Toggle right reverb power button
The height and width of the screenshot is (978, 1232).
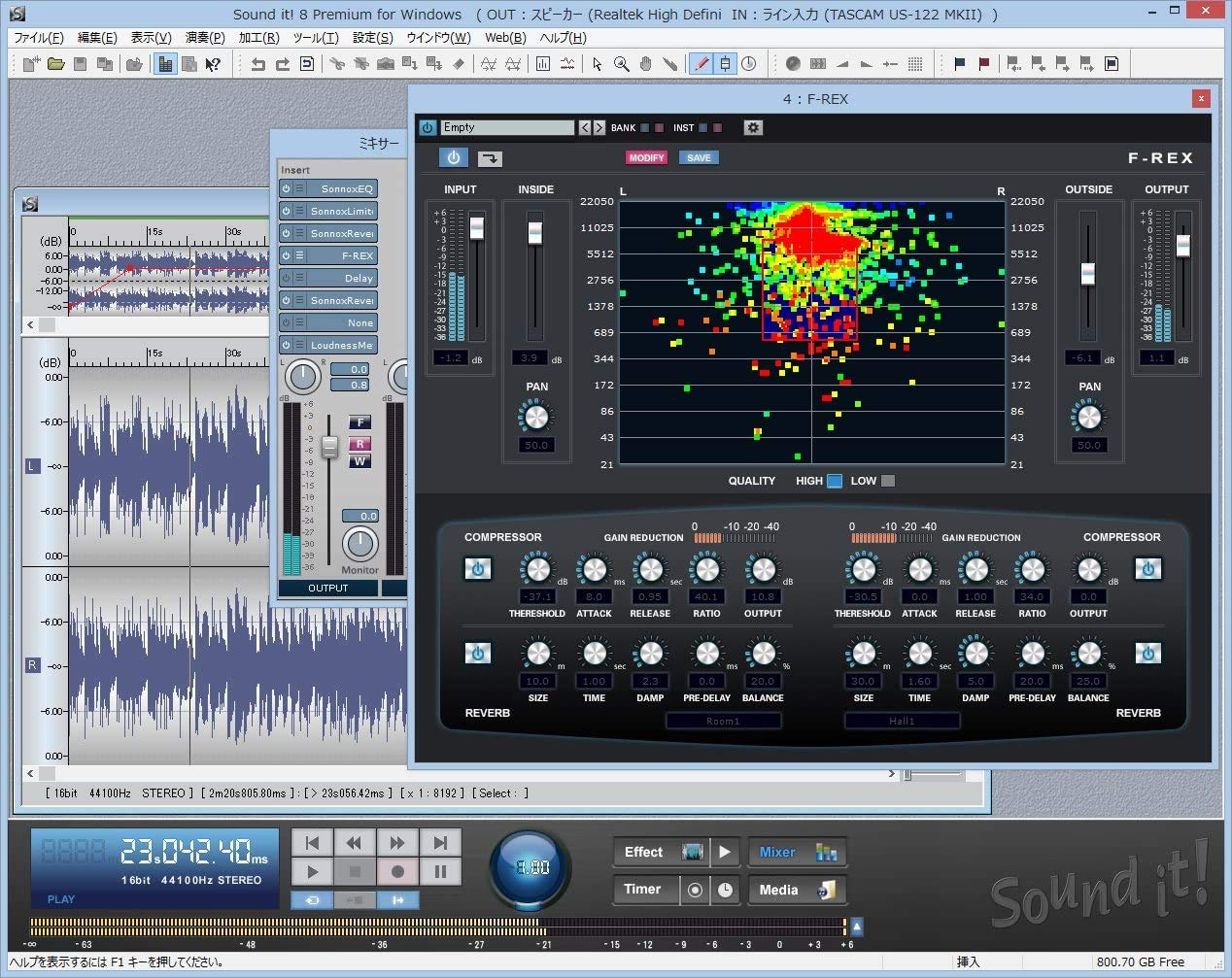pos(1147,654)
